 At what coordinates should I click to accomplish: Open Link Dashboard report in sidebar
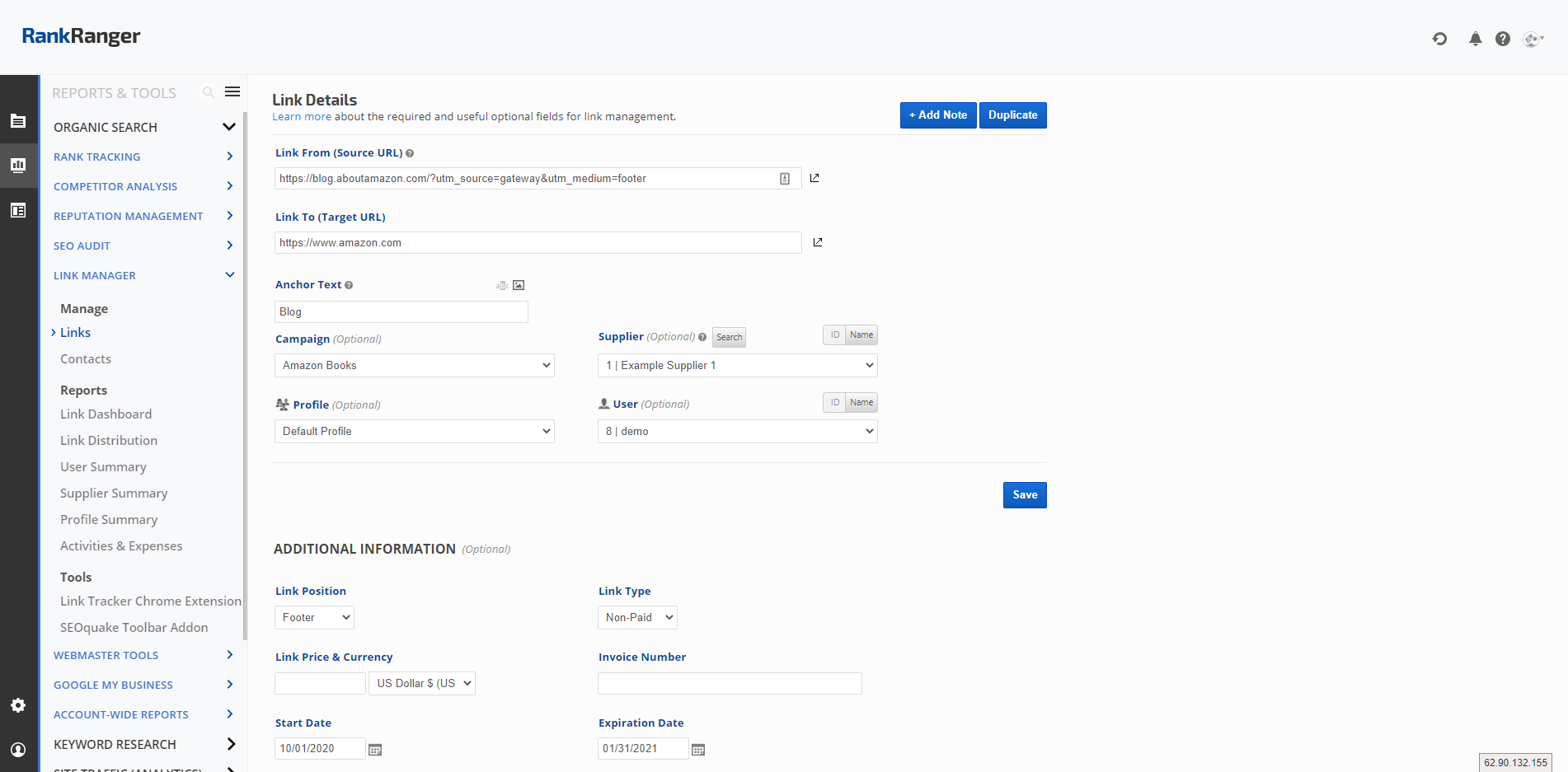point(106,414)
